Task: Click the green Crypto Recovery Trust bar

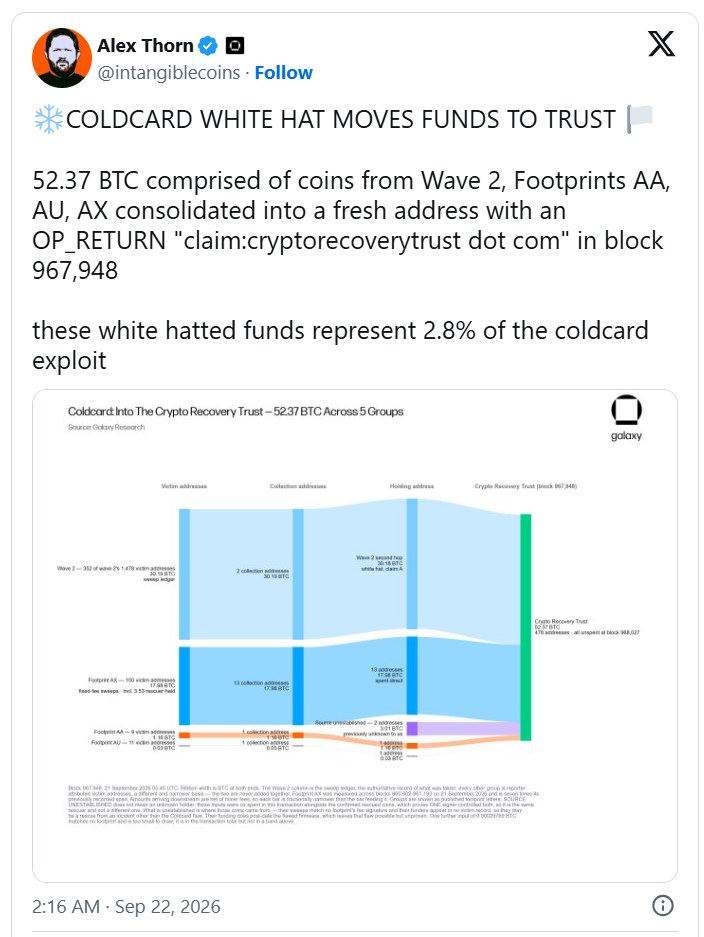Action: coord(525,627)
